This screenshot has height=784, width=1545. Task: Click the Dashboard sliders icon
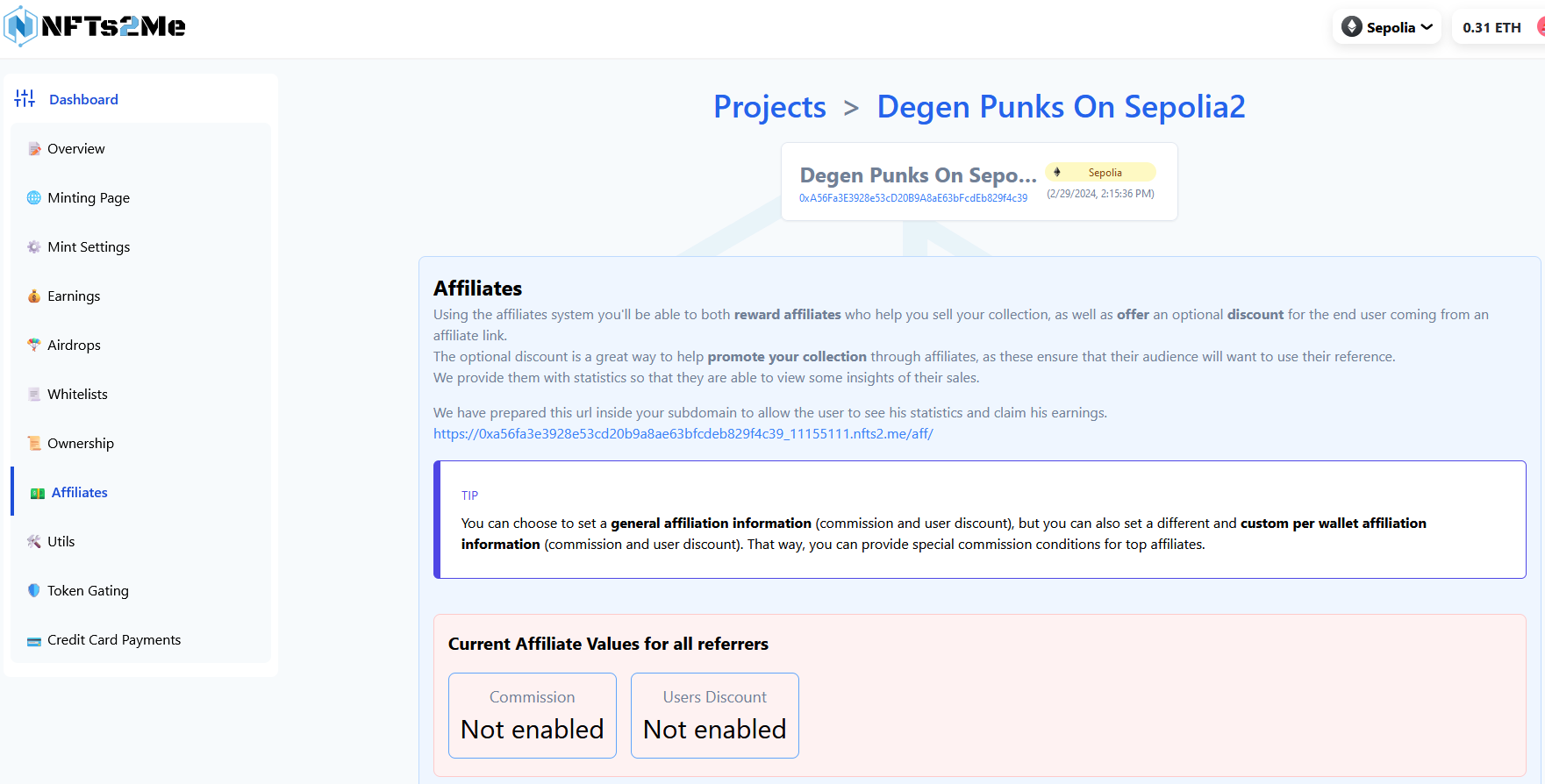pos(25,99)
